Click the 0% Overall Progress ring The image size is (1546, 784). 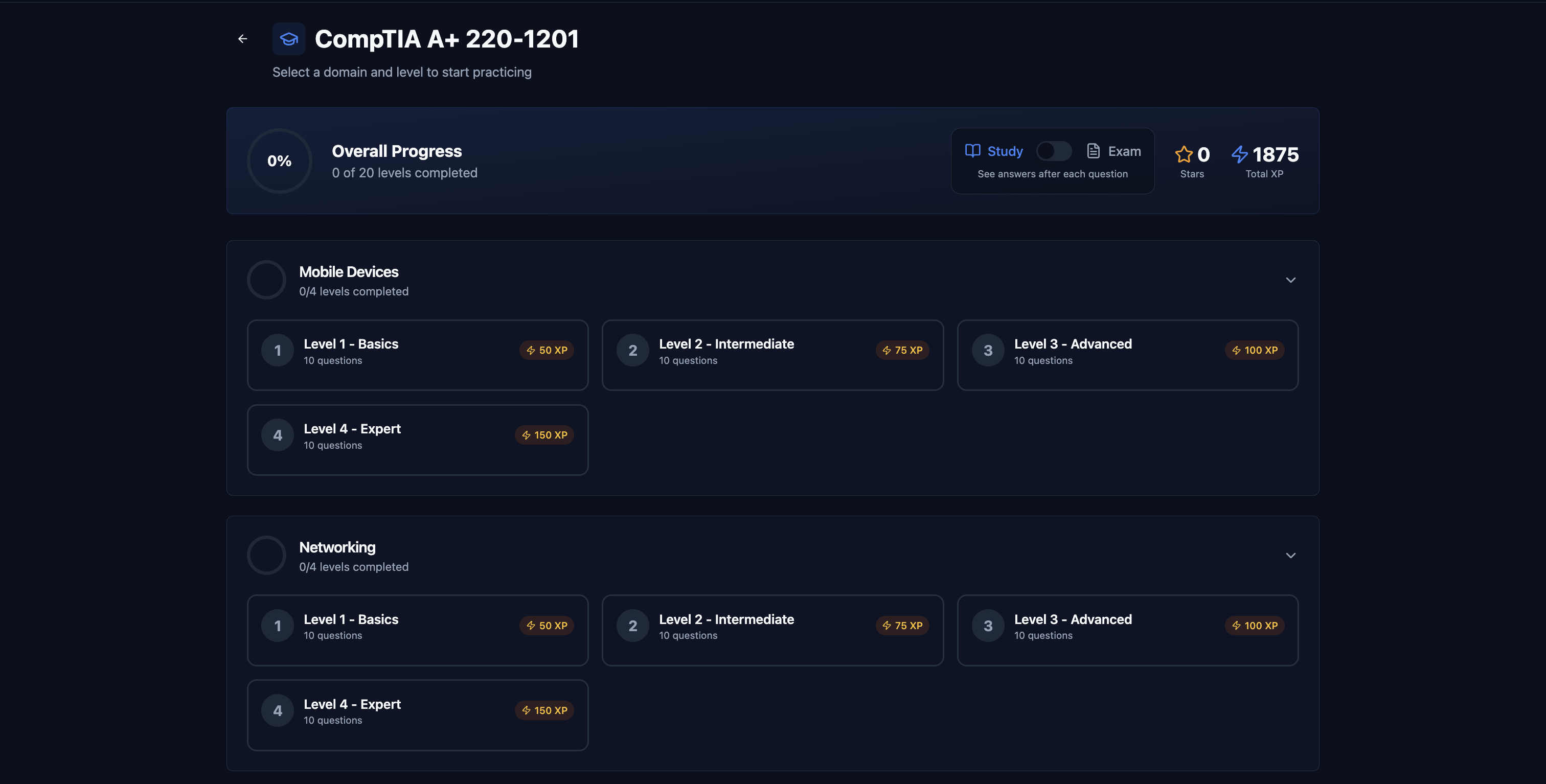click(x=279, y=161)
